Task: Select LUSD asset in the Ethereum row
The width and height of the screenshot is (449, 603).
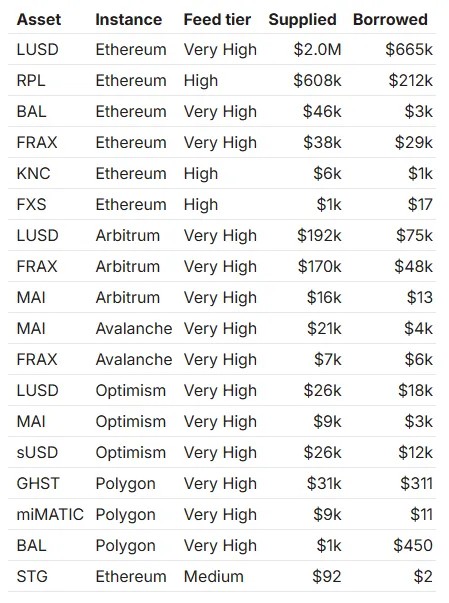Action: pyautogui.click(x=38, y=50)
